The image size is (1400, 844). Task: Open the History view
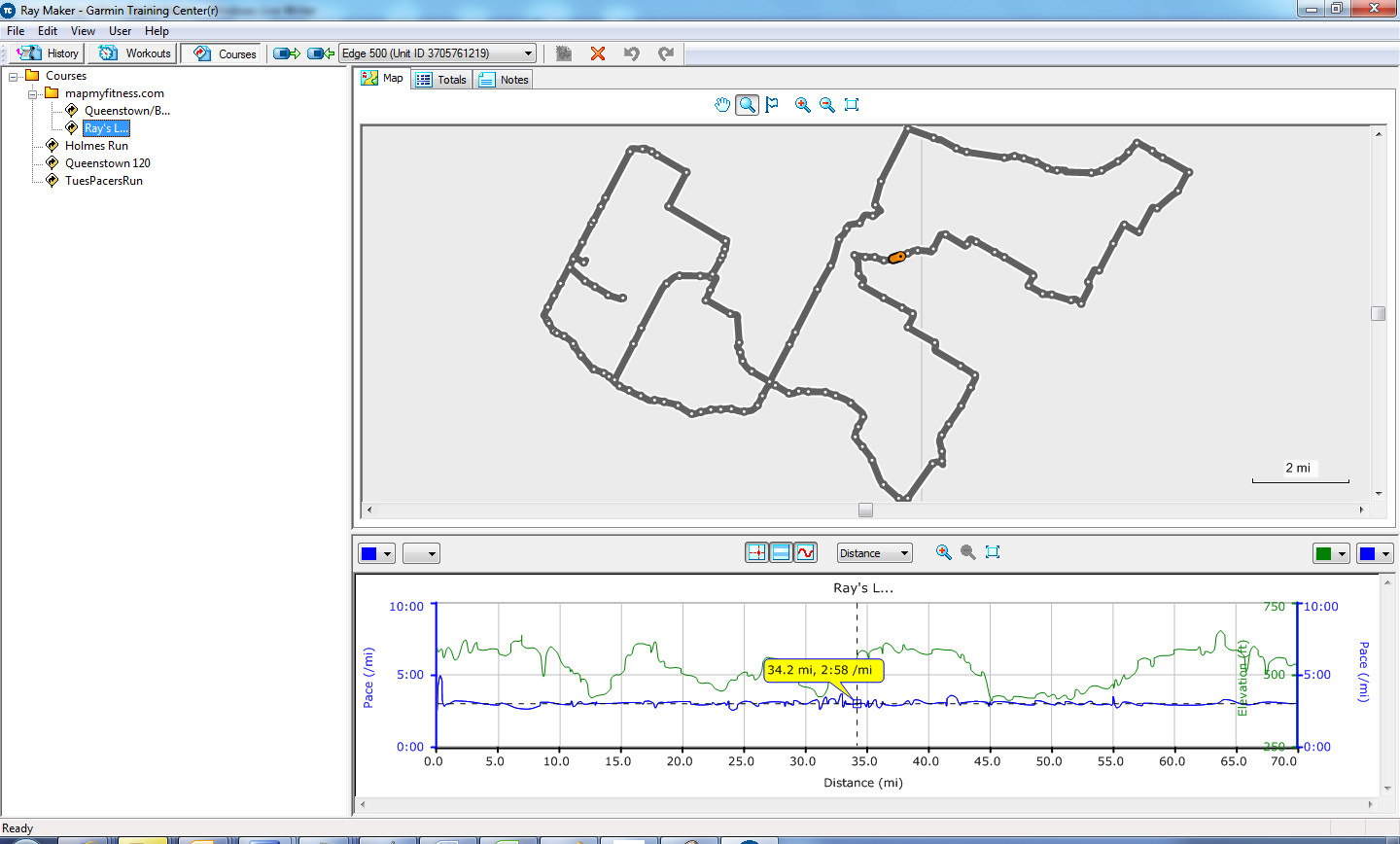49,53
